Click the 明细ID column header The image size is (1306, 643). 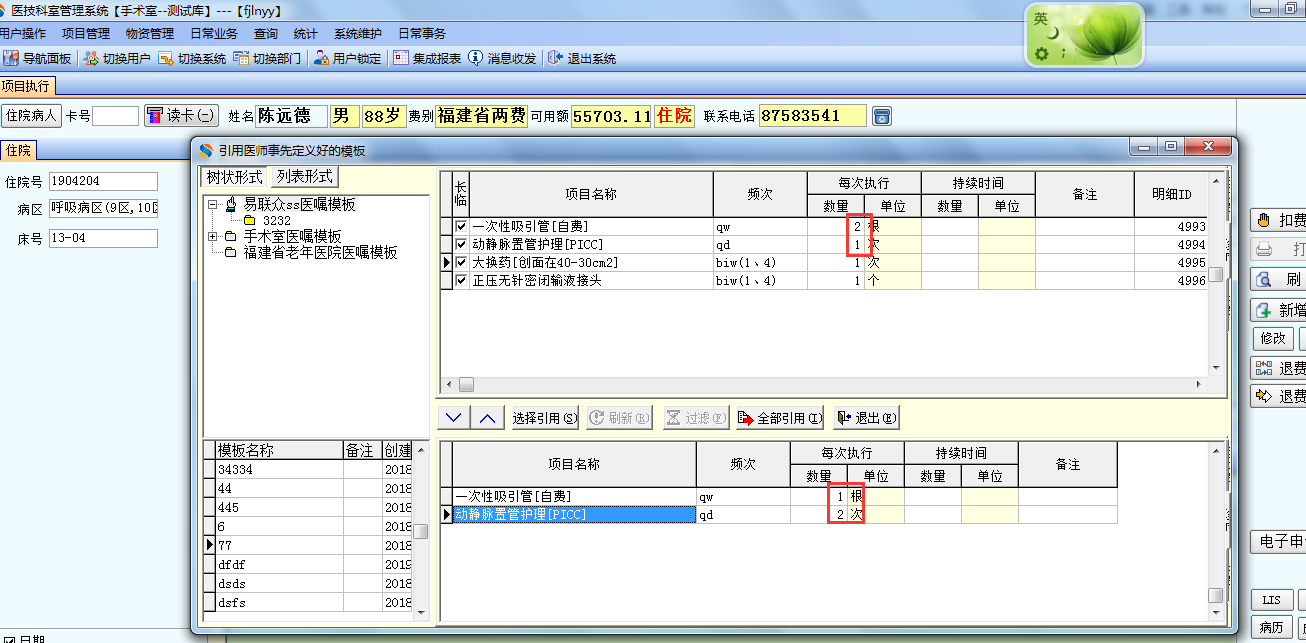[1171, 194]
